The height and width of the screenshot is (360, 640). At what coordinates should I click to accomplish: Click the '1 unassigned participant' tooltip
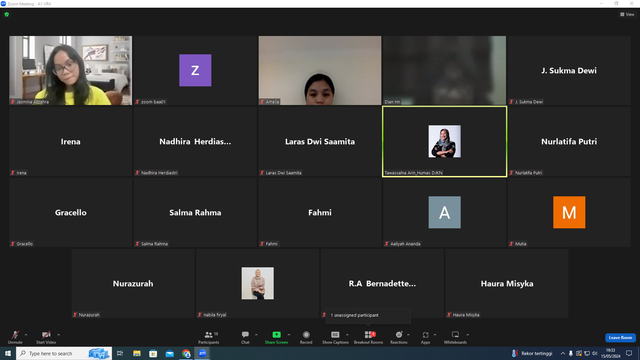368,315
